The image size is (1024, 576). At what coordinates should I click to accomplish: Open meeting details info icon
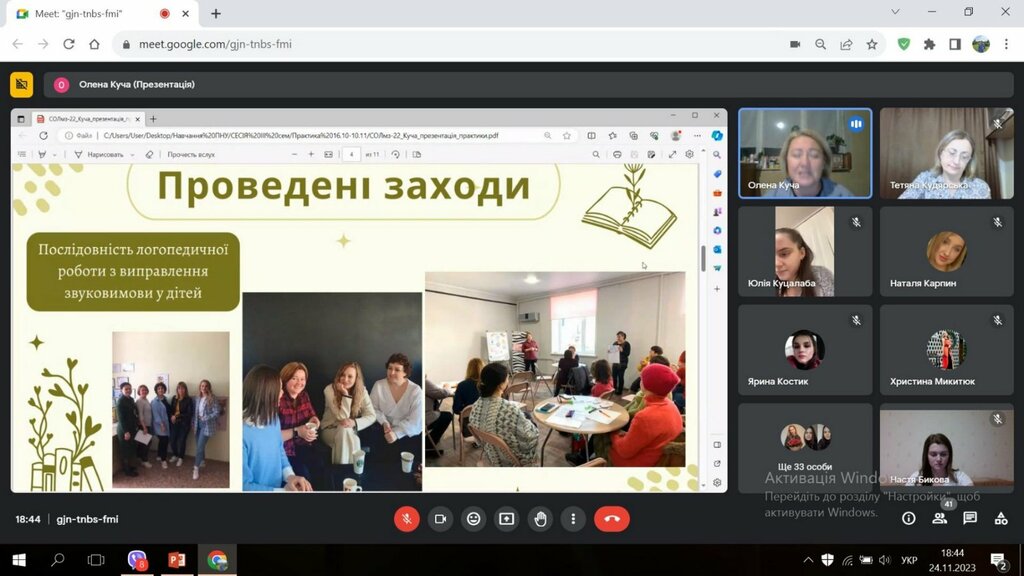pyautogui.click(x=908, y=519)
